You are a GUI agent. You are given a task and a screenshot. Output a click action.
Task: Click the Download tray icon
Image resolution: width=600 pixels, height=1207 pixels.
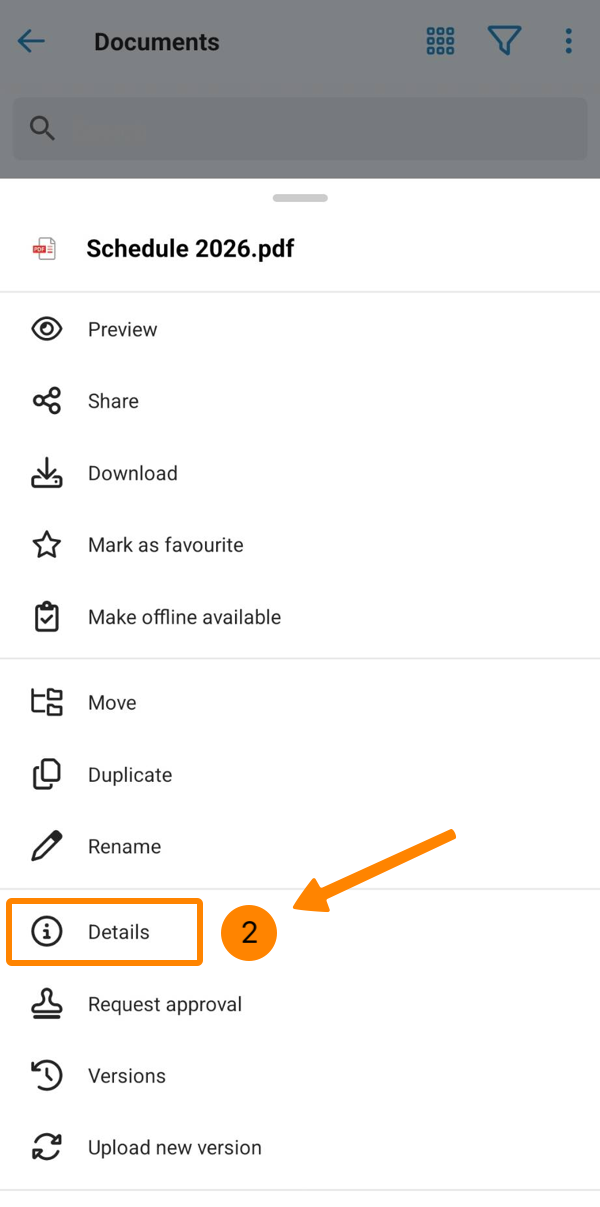[47, 473]
